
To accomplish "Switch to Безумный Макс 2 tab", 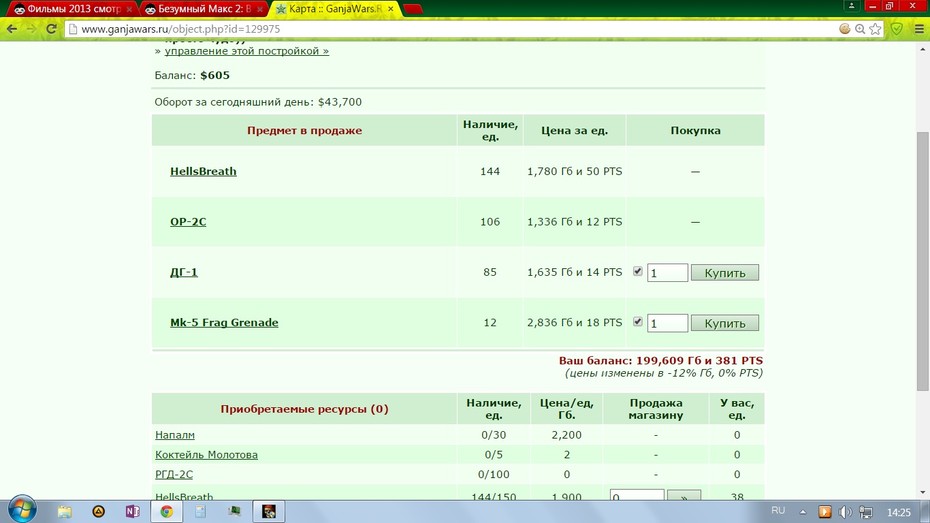I will (x=202, y=9).
